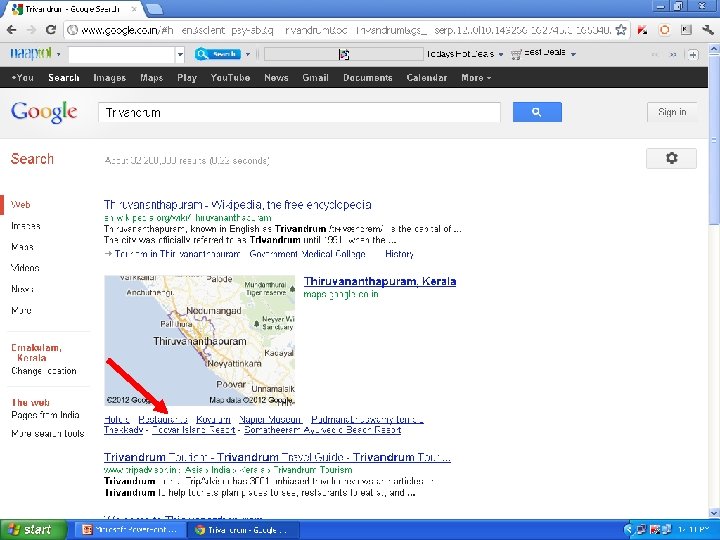This screenshot has width=720, height=540.
Task: Expand More search tools
Action: (x=48, y=433)
